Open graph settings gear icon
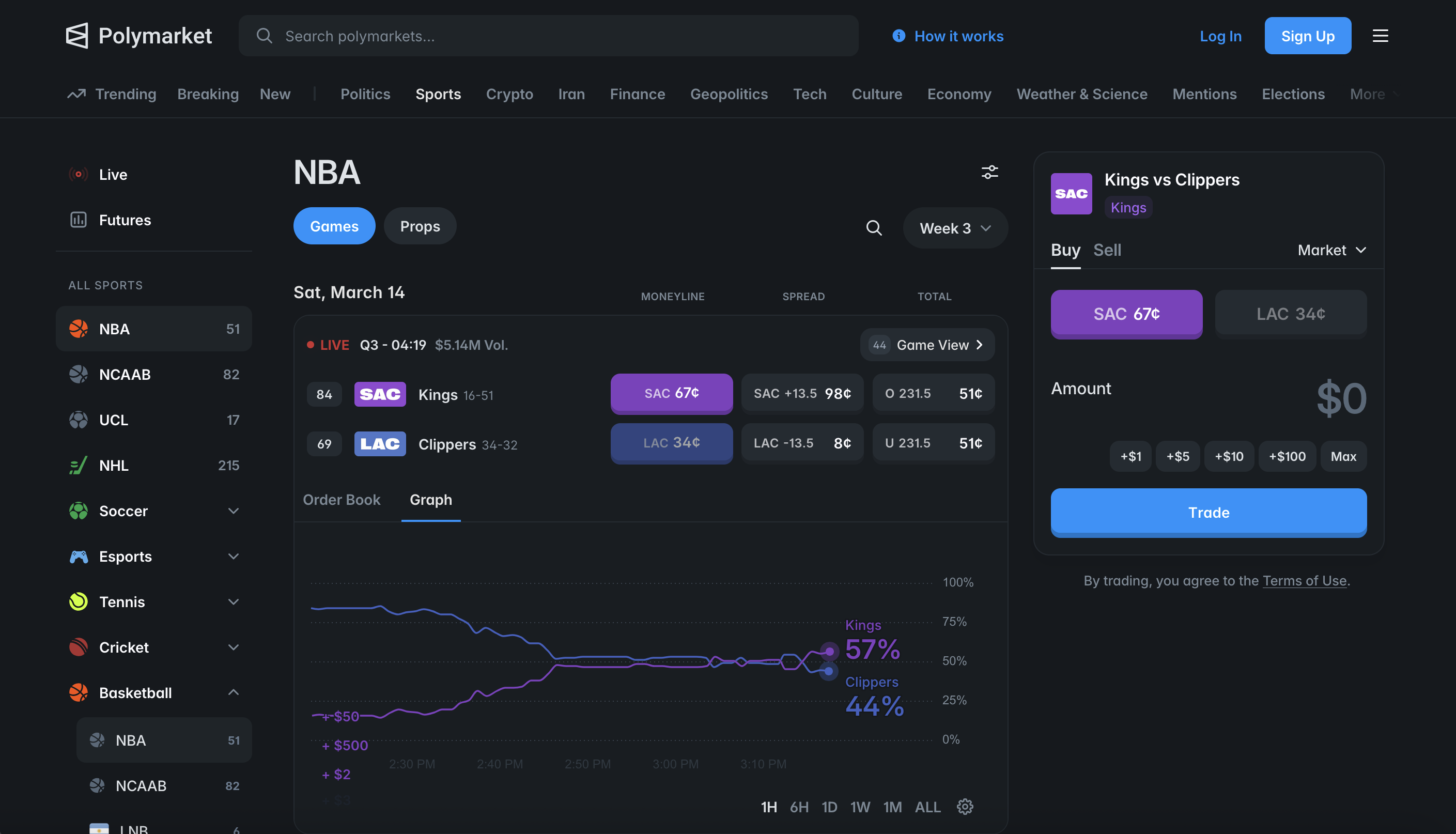The height and width of the screenshot is (834, 1456). 965,807
